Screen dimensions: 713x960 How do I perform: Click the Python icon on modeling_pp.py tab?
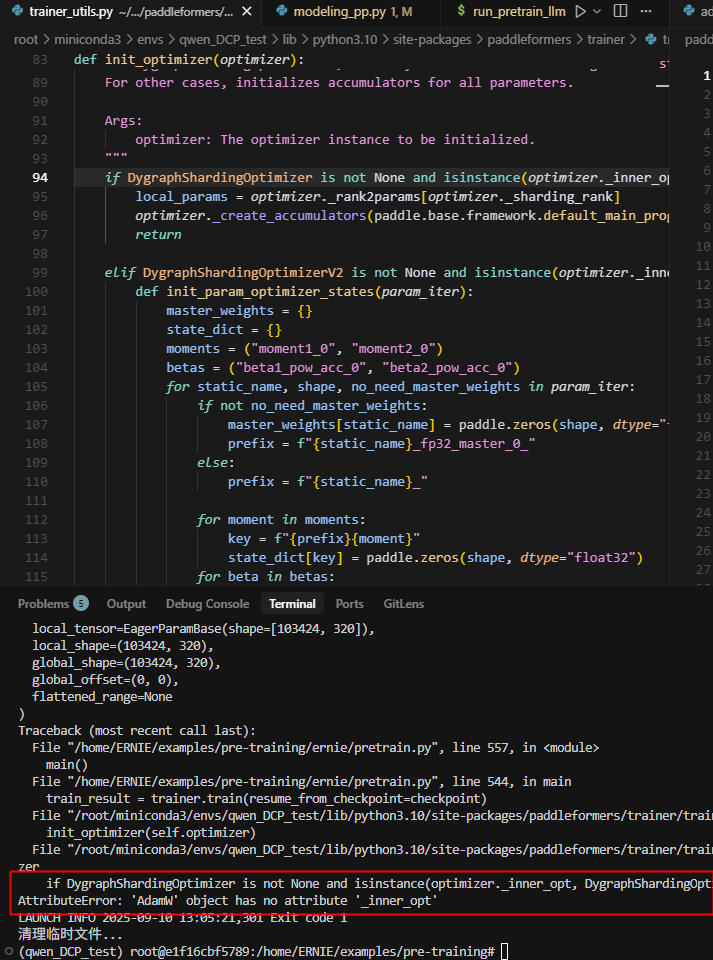pos(280,12)
